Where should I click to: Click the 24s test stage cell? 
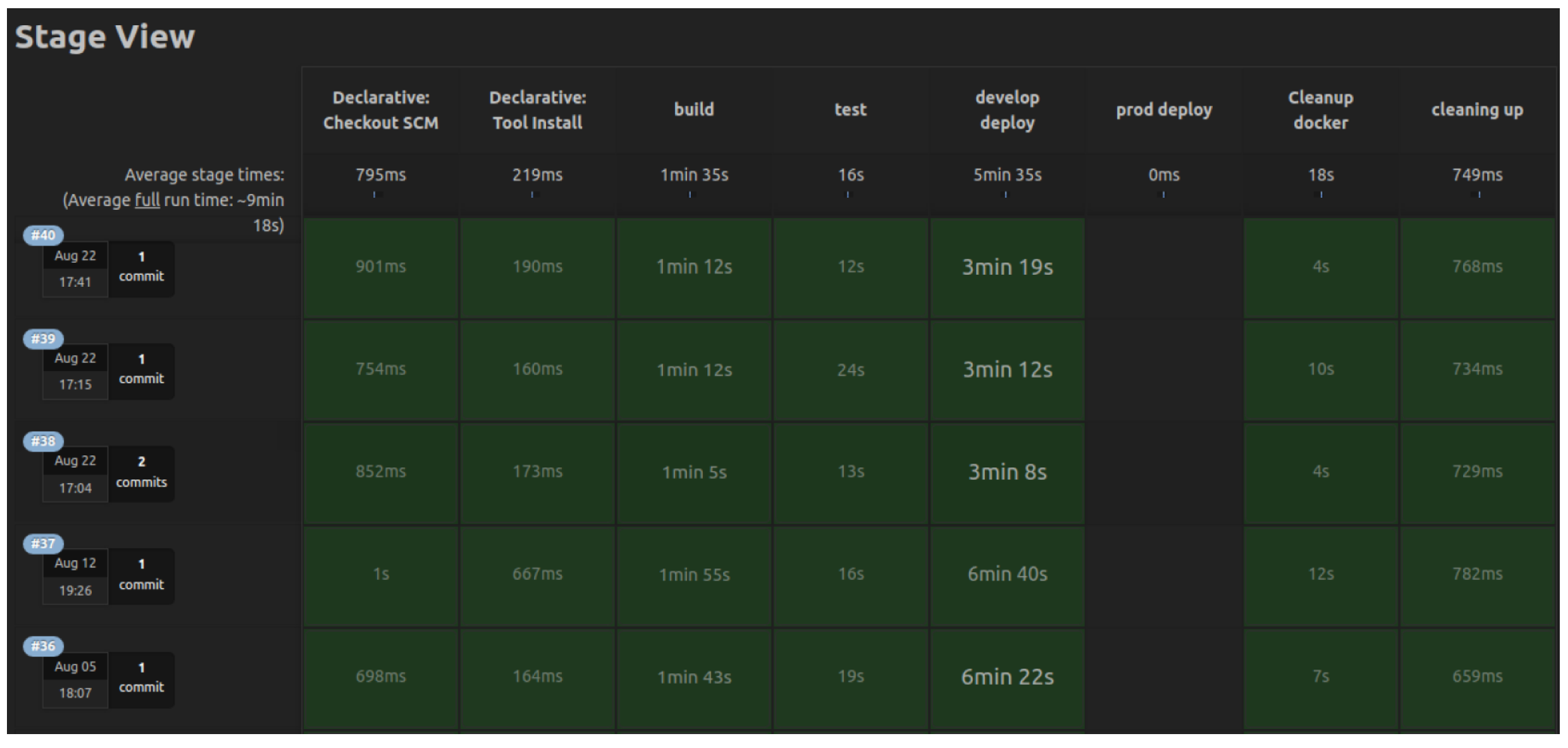[x=850, y=370]
